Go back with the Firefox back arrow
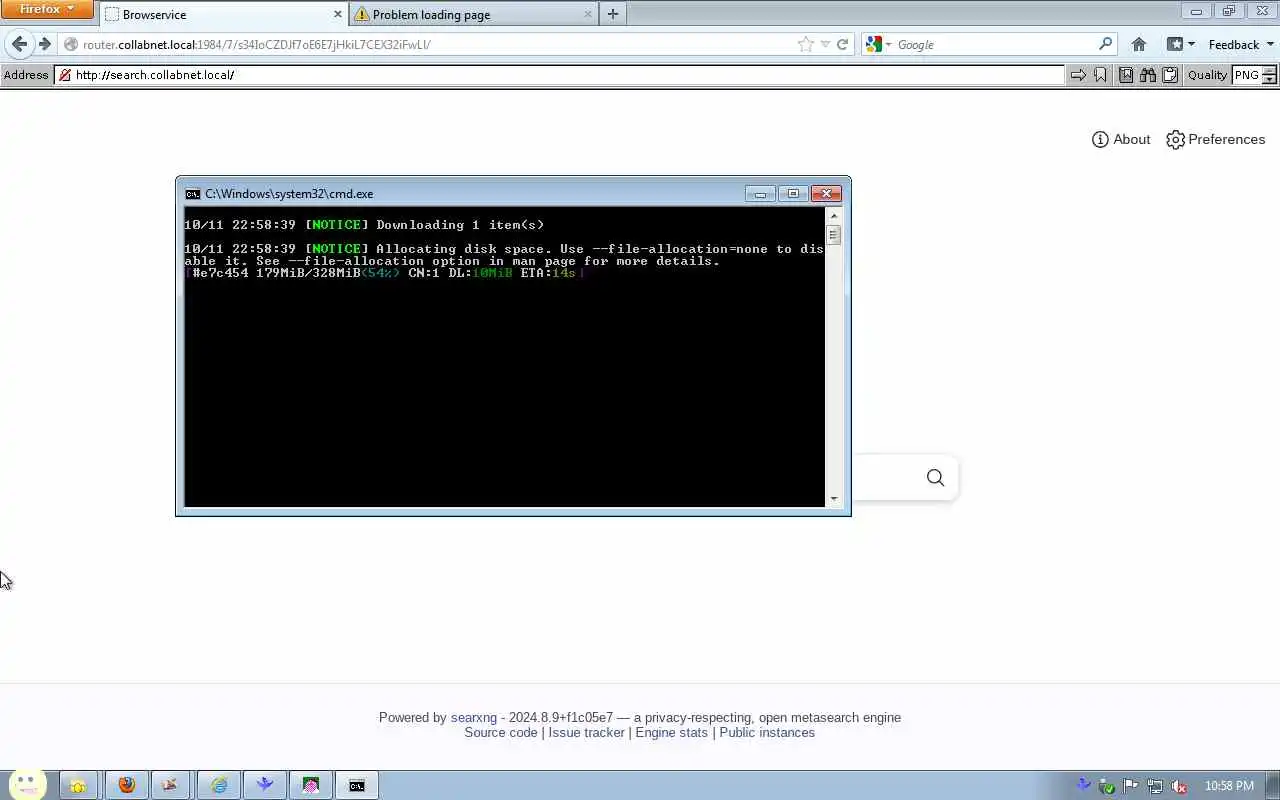This screenshot has width=1280, height=800. (19, 44)
